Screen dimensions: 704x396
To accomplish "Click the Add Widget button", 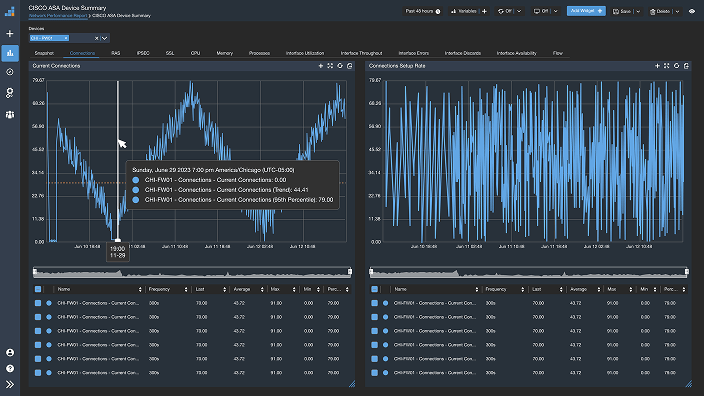I will coord(586,11).
